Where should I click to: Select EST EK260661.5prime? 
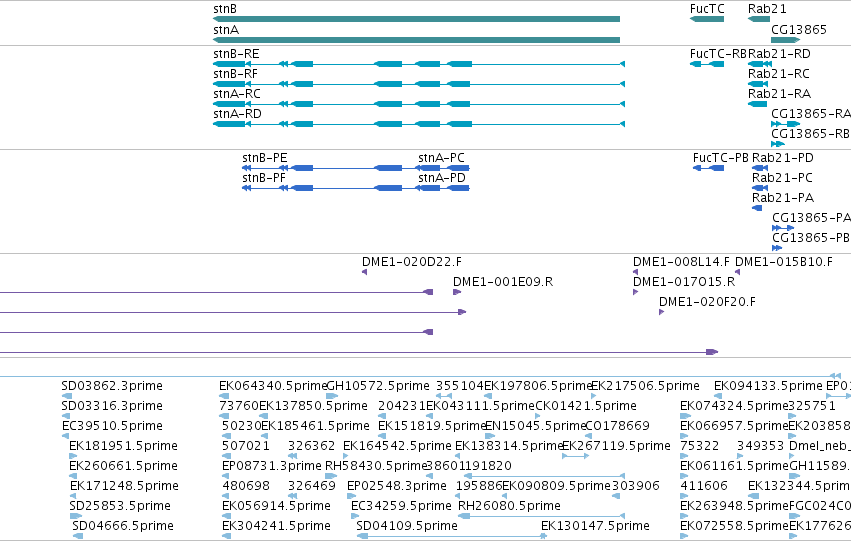pos(123,467)
